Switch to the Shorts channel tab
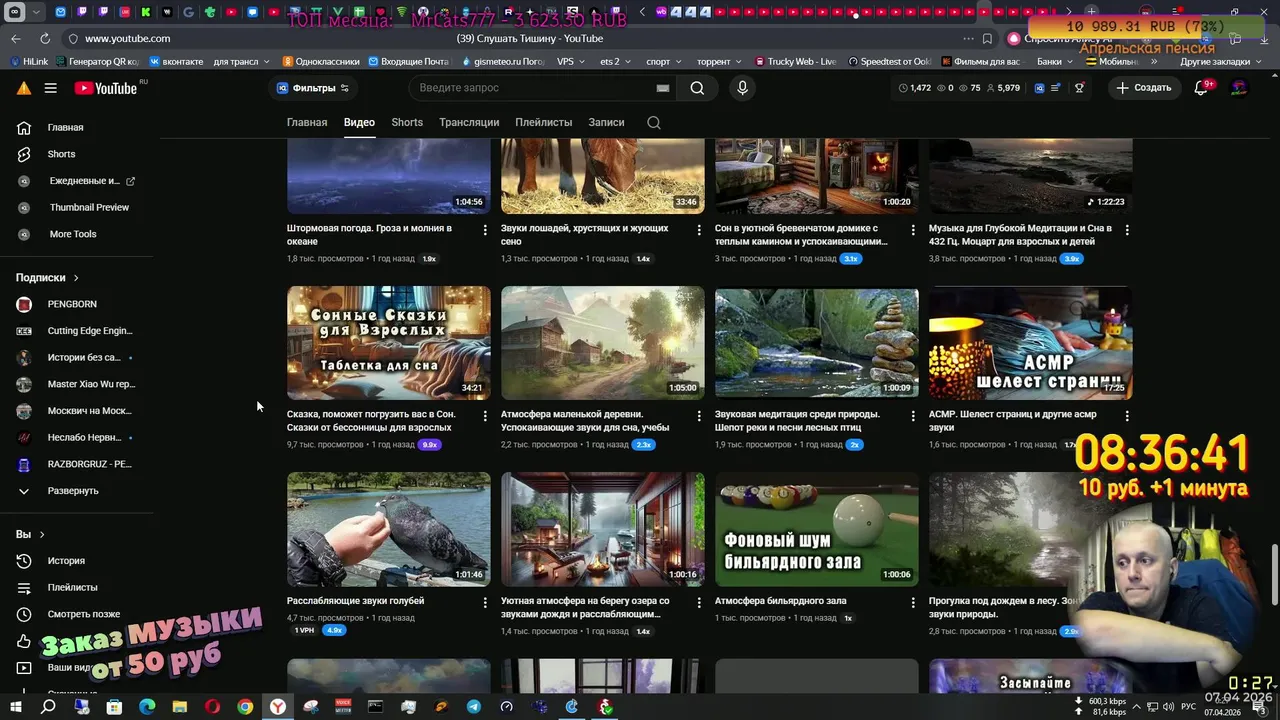This screenshot has height=720, width=1280. point(407,122)
